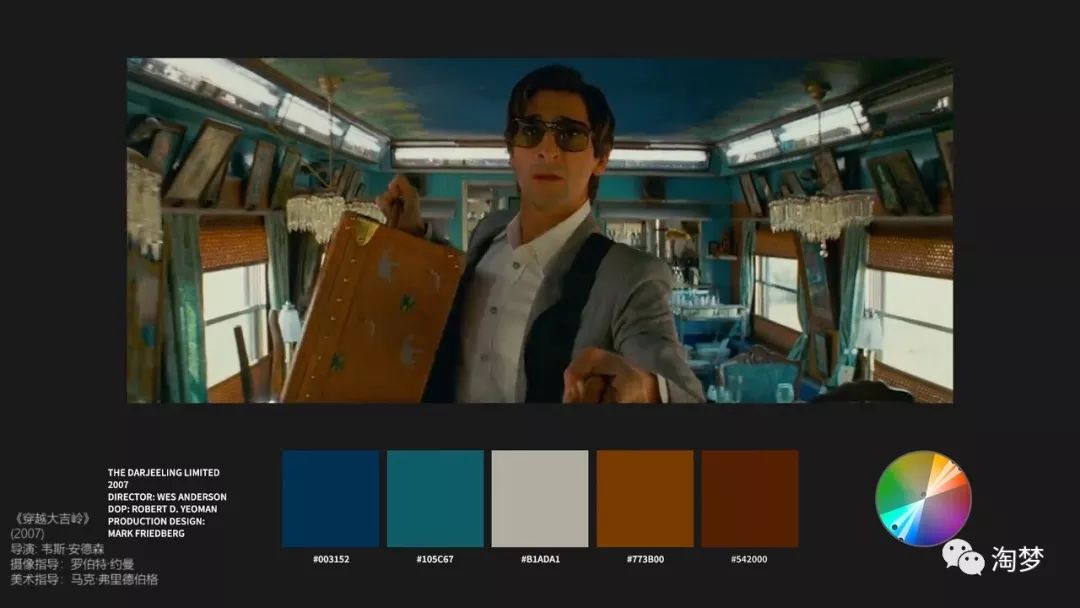Click the #105C67 hex code label
The height and width of the screenshot is (608, 1080).
coord(435,559)
